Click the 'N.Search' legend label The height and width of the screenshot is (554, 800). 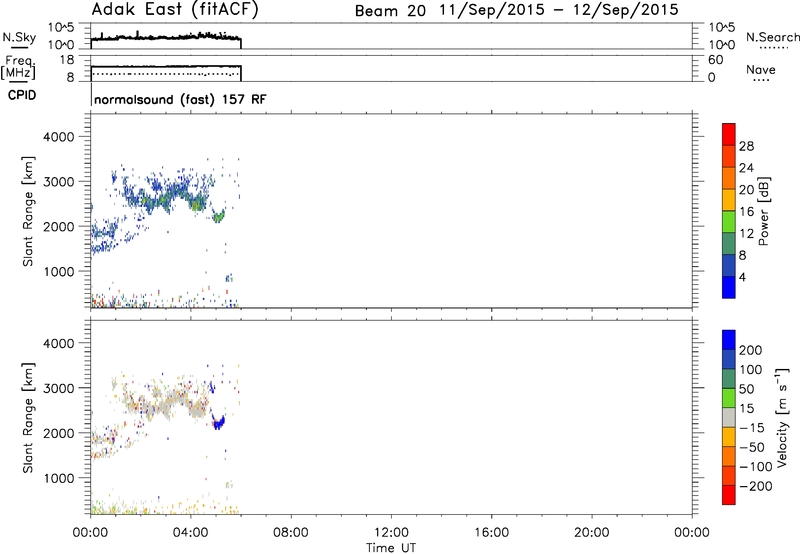pyautogui.click(x=773, y=37)
